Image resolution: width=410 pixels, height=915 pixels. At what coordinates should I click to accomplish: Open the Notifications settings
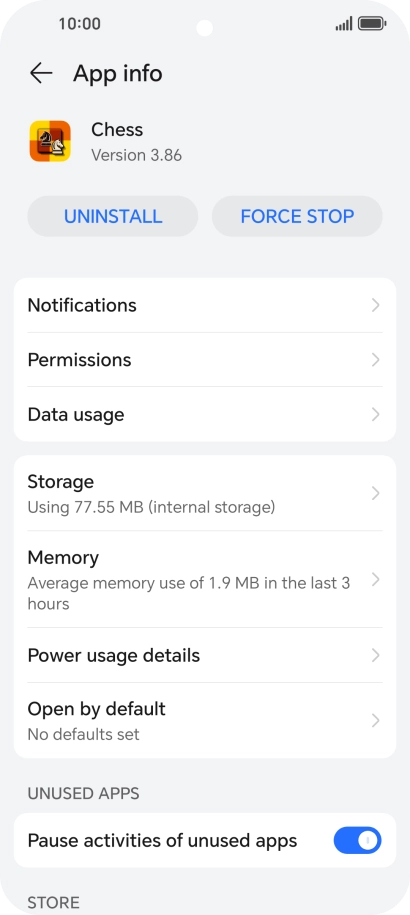coord(205,305)
